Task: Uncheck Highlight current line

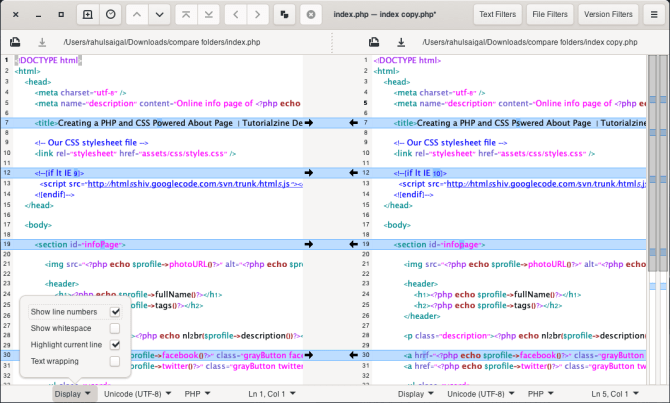Action: 115,344
